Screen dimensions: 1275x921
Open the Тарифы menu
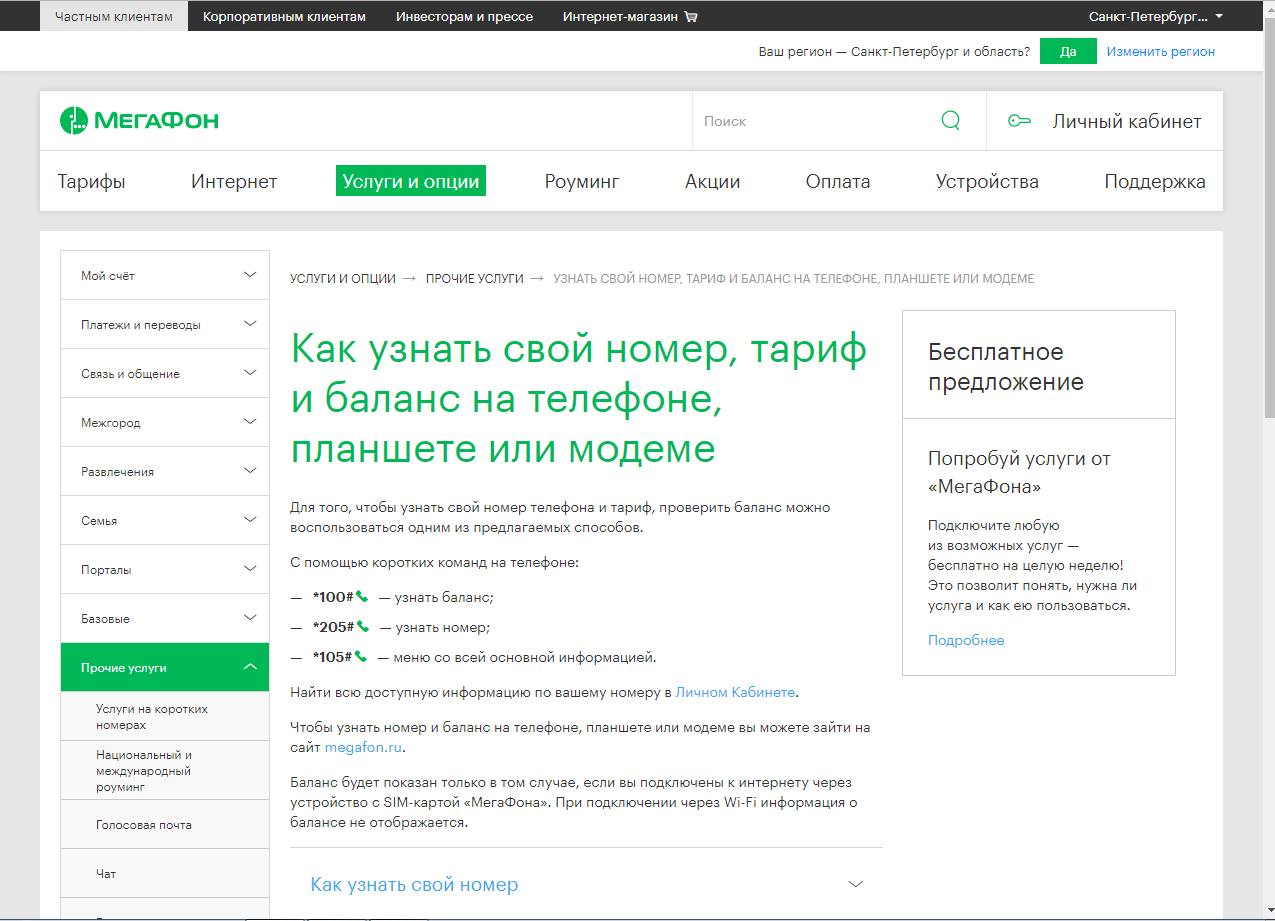coord(91,181)
